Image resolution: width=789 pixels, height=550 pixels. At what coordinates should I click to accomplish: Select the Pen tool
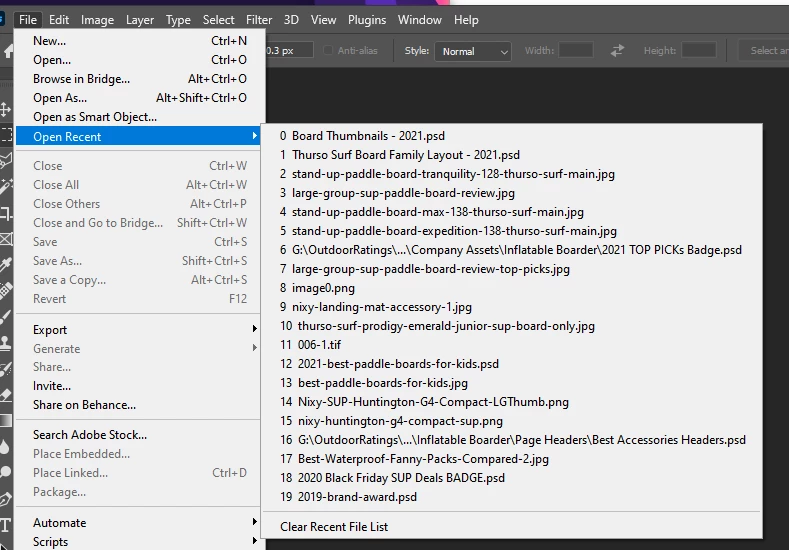[x=6, y=499]
